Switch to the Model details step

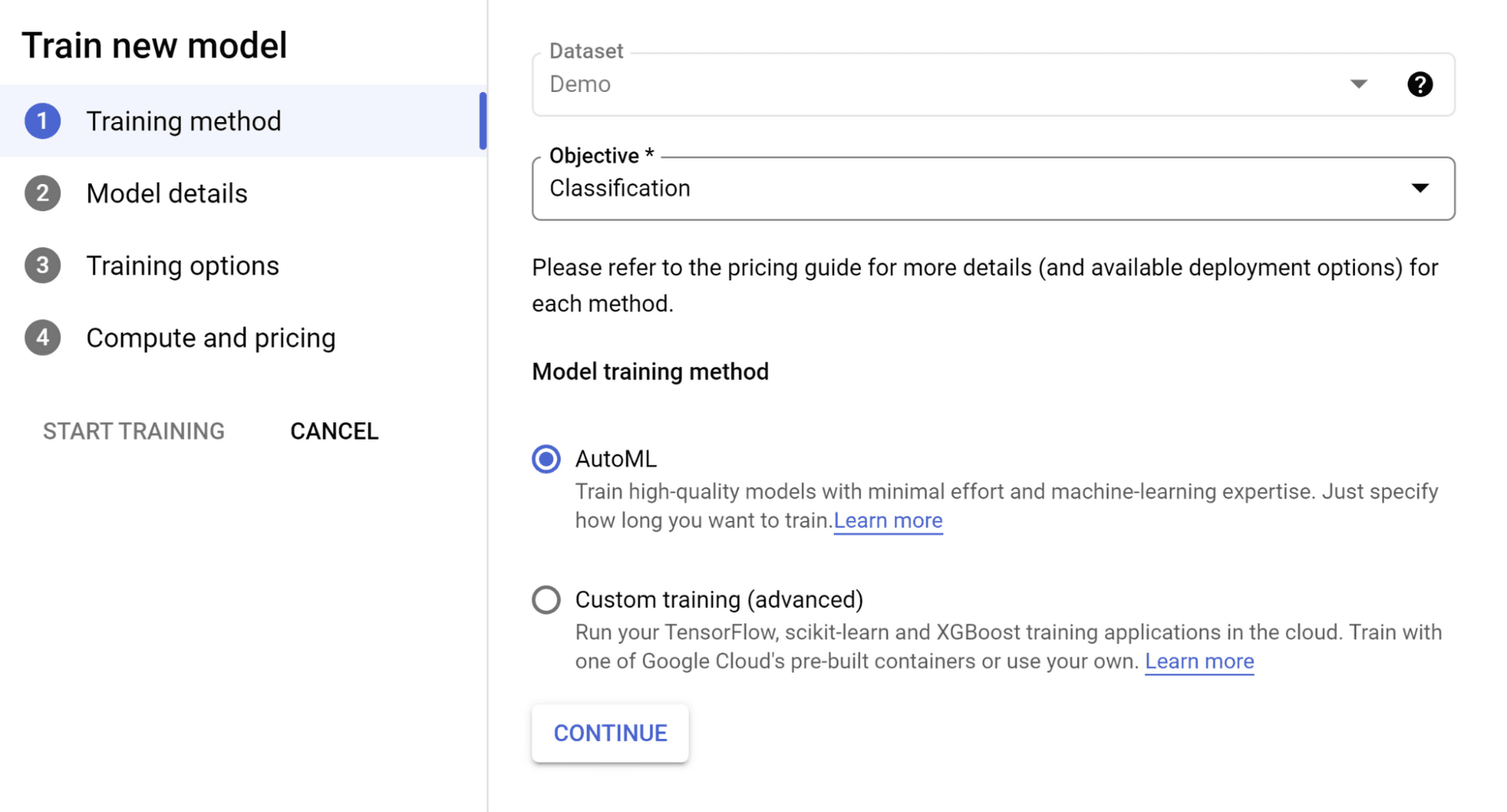tap(167, 194)
